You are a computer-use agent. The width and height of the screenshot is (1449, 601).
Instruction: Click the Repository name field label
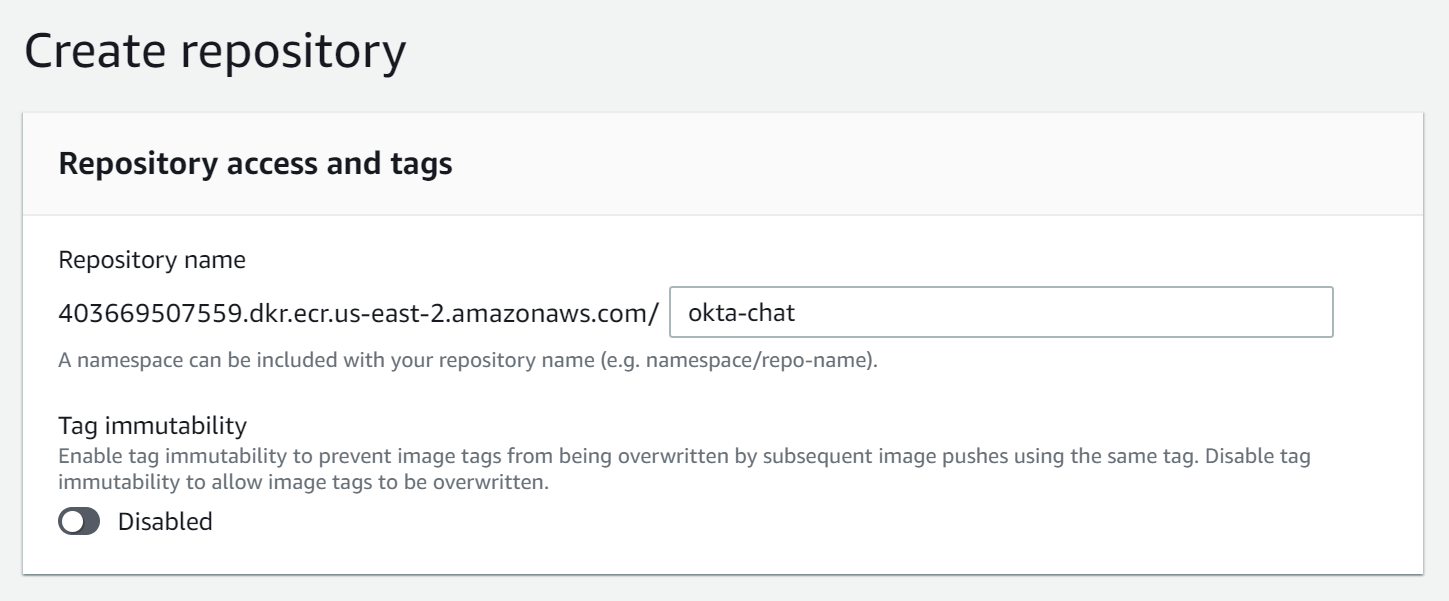point(152,260)
